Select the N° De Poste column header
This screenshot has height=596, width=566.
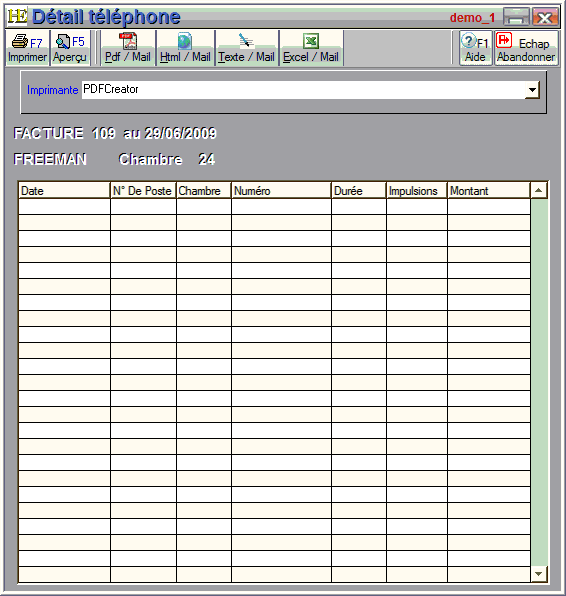(143, 190)
